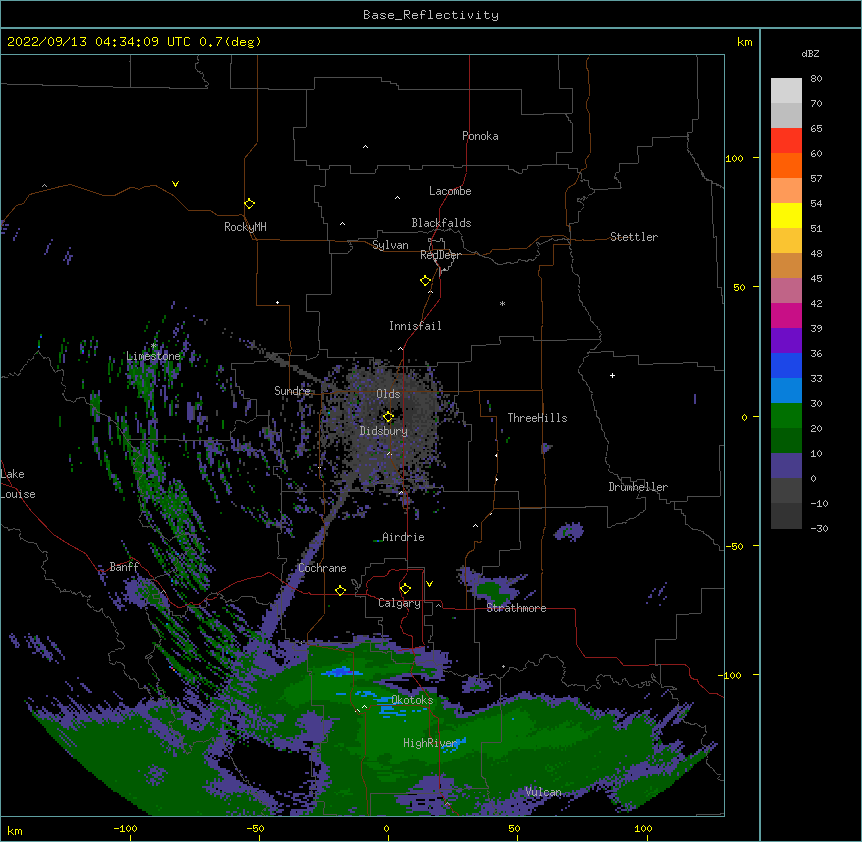Click the Calgary city label
This screenshot has width=862, height=842.
[399, 603]
